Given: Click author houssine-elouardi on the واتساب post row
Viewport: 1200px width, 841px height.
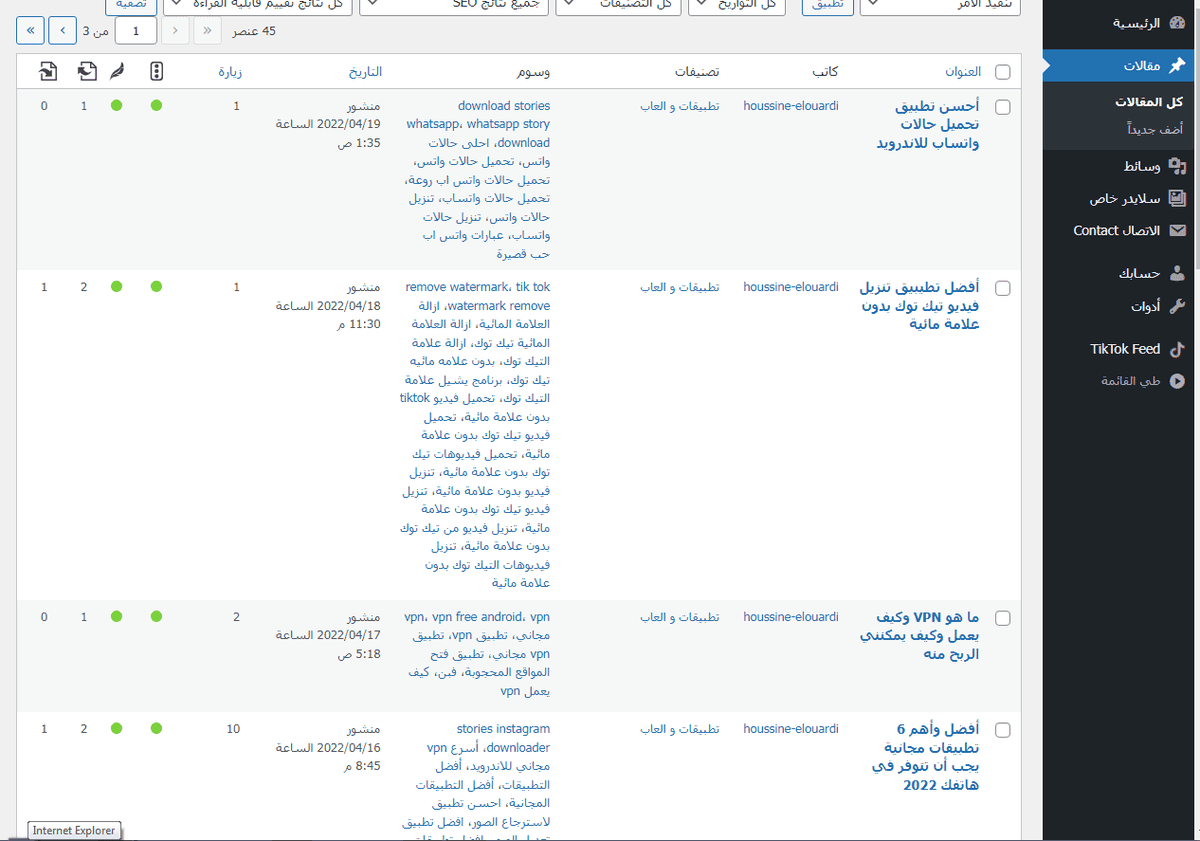Looking at the screenshot, I should [x=791, y=105].
